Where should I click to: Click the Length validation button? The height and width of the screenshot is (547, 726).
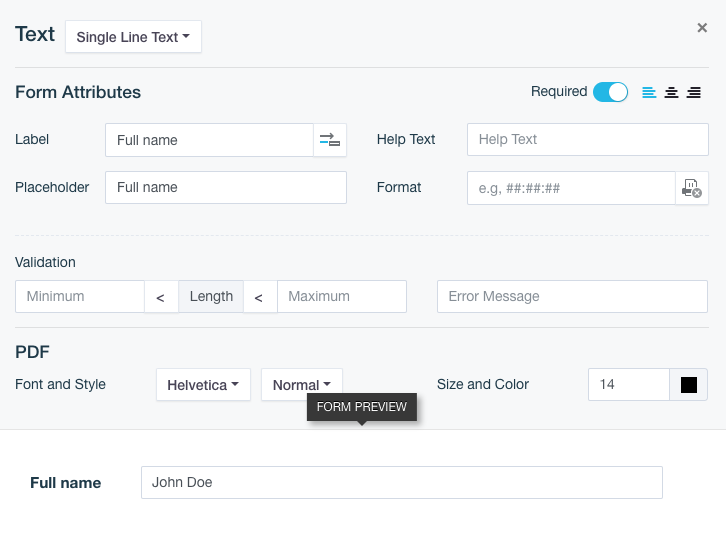pyautogui.click(x=211, y=296)
